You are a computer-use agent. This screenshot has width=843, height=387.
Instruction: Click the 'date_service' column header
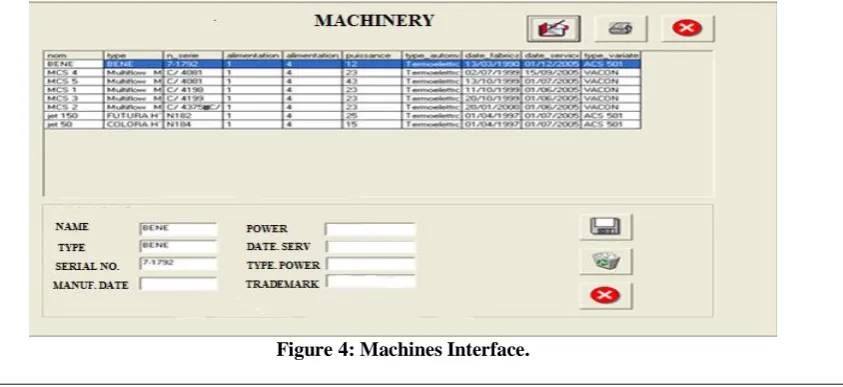click(551, 55)
